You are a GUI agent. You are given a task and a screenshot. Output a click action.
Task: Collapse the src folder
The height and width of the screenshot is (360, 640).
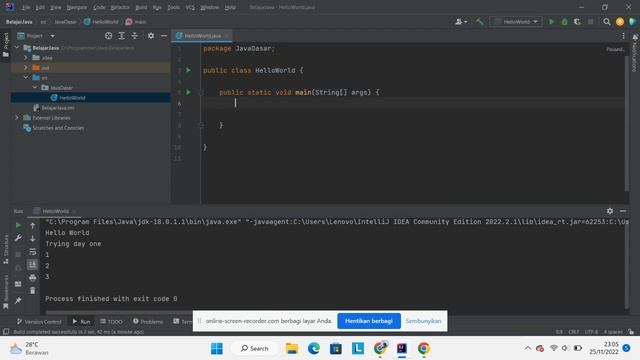(x=26, y=78)
